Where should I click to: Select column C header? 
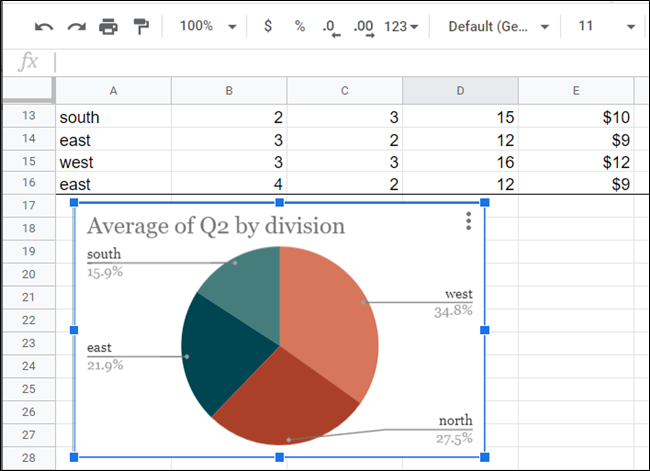point(344,91)
